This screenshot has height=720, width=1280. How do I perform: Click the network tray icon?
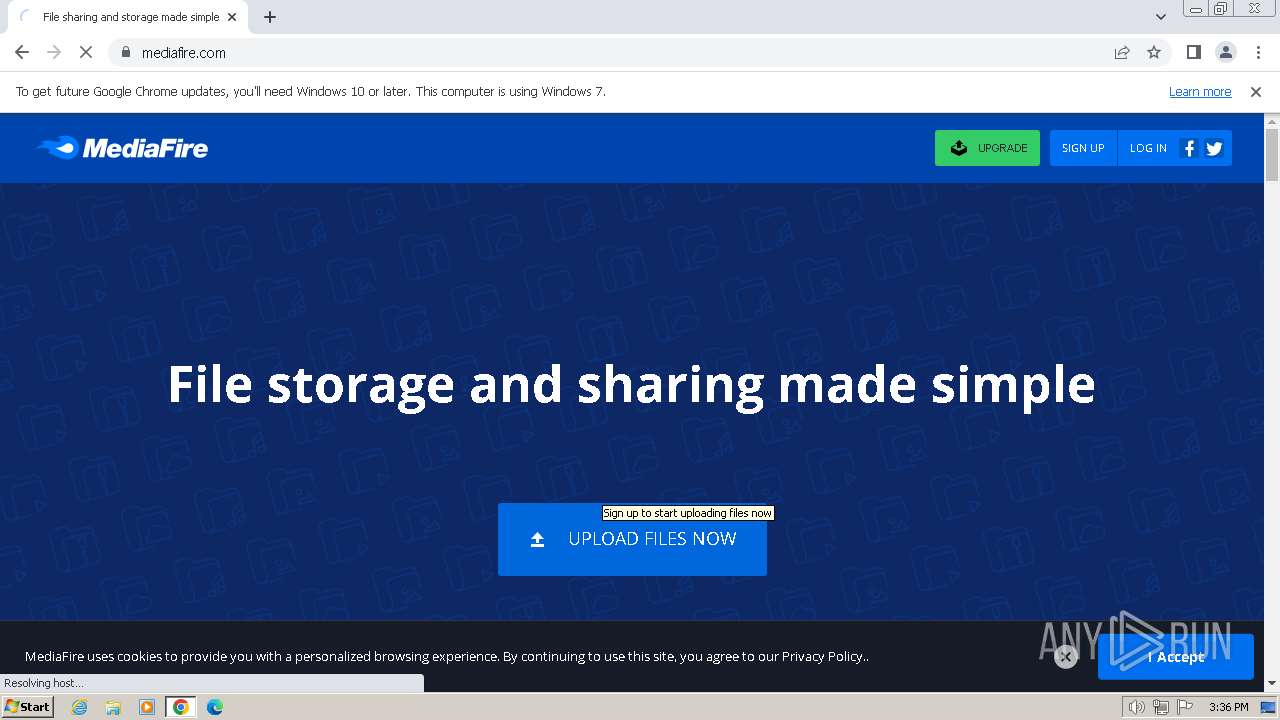tap(1161, 707)
